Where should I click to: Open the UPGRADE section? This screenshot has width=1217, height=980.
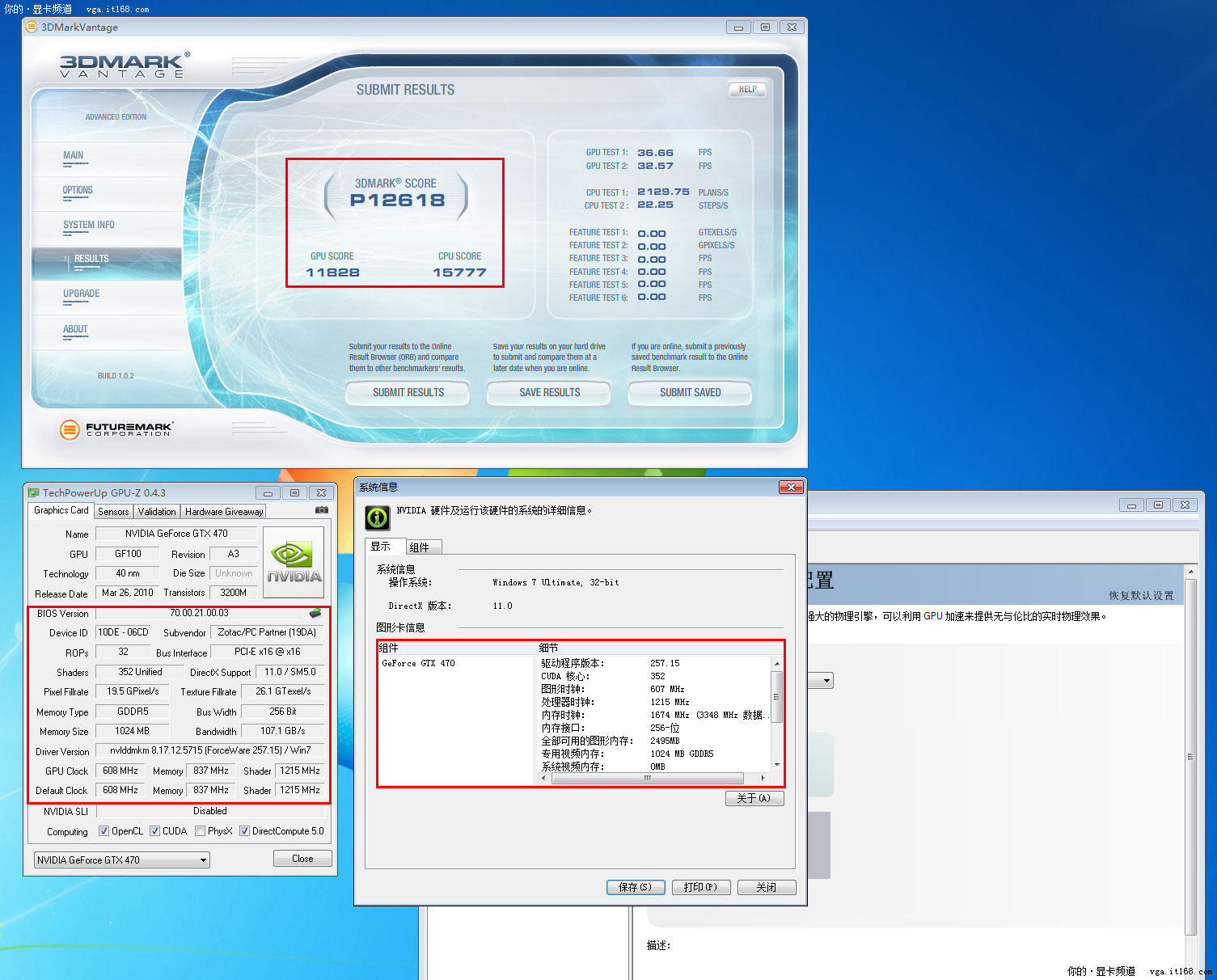point(82,294)
